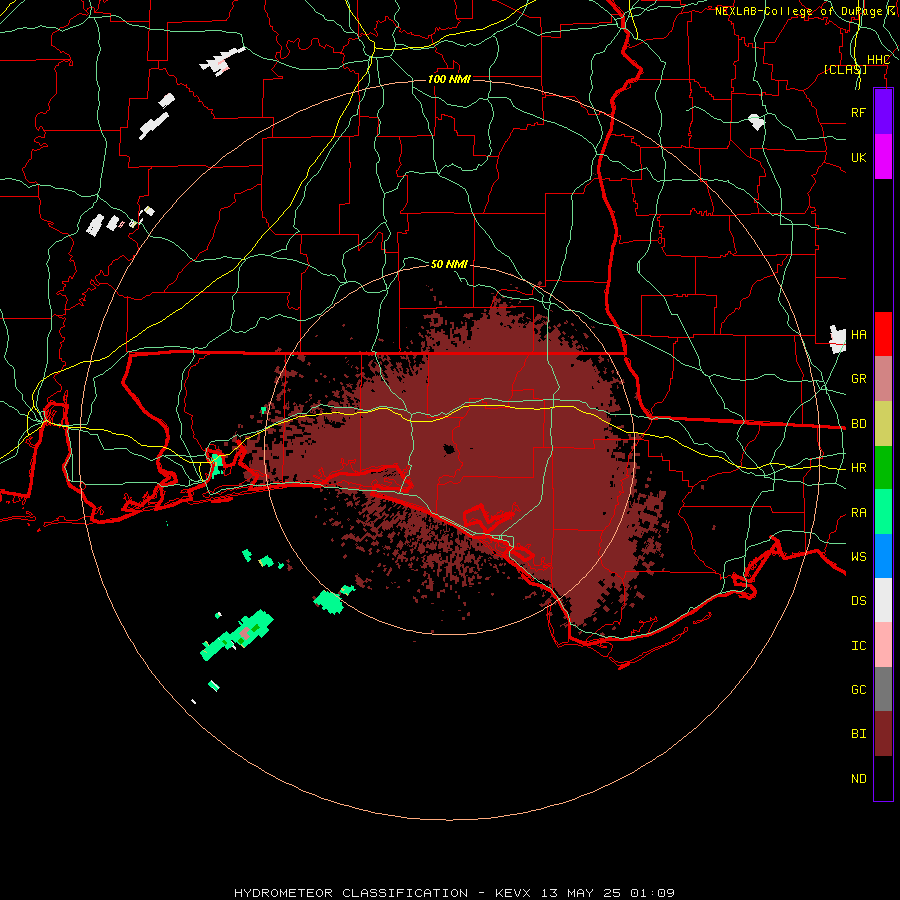Click the HYDROMETEOR CLASSIFICATION title text

tap(351, 893)
